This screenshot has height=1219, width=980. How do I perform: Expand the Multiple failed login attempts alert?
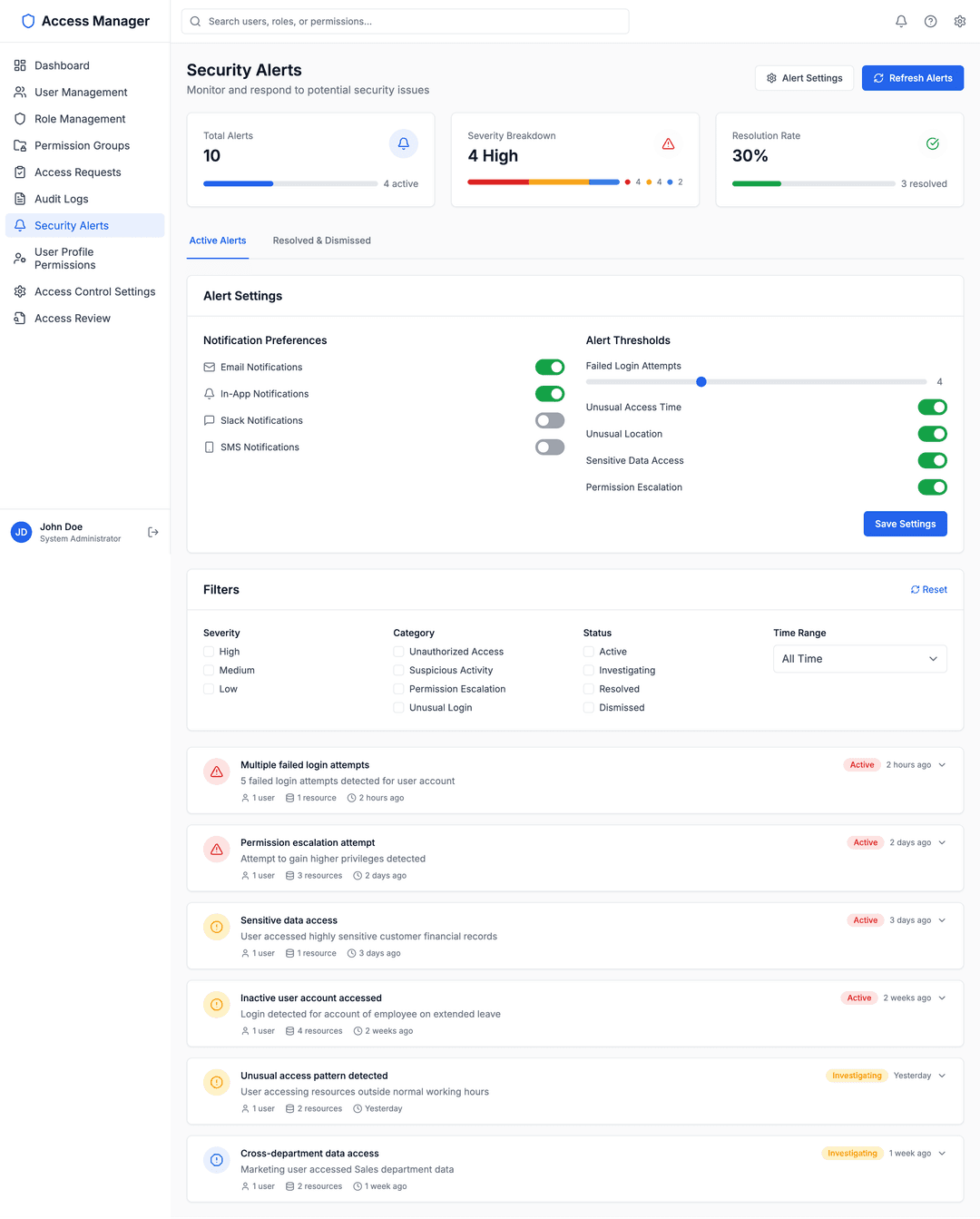942,764
